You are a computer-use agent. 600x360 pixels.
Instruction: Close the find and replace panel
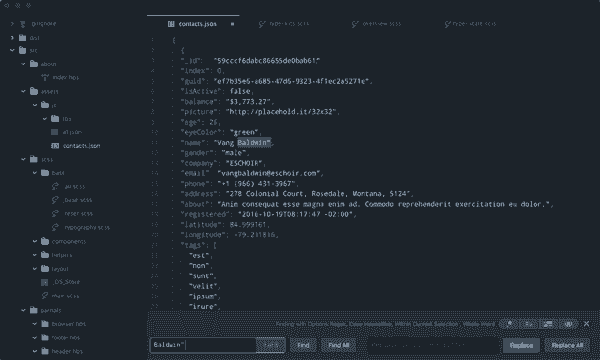tap(587, 324)
